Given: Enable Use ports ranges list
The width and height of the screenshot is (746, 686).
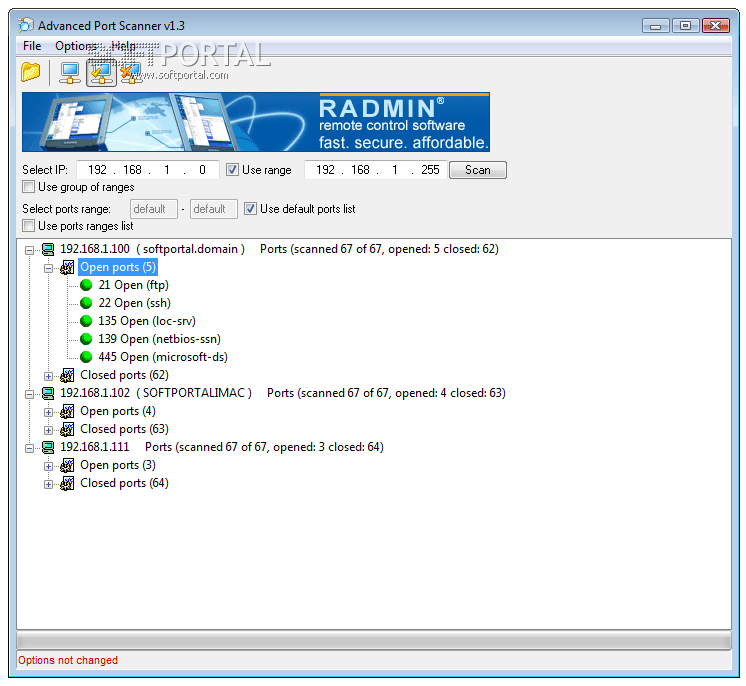Looking at the screenshot, I should (29, 226).
